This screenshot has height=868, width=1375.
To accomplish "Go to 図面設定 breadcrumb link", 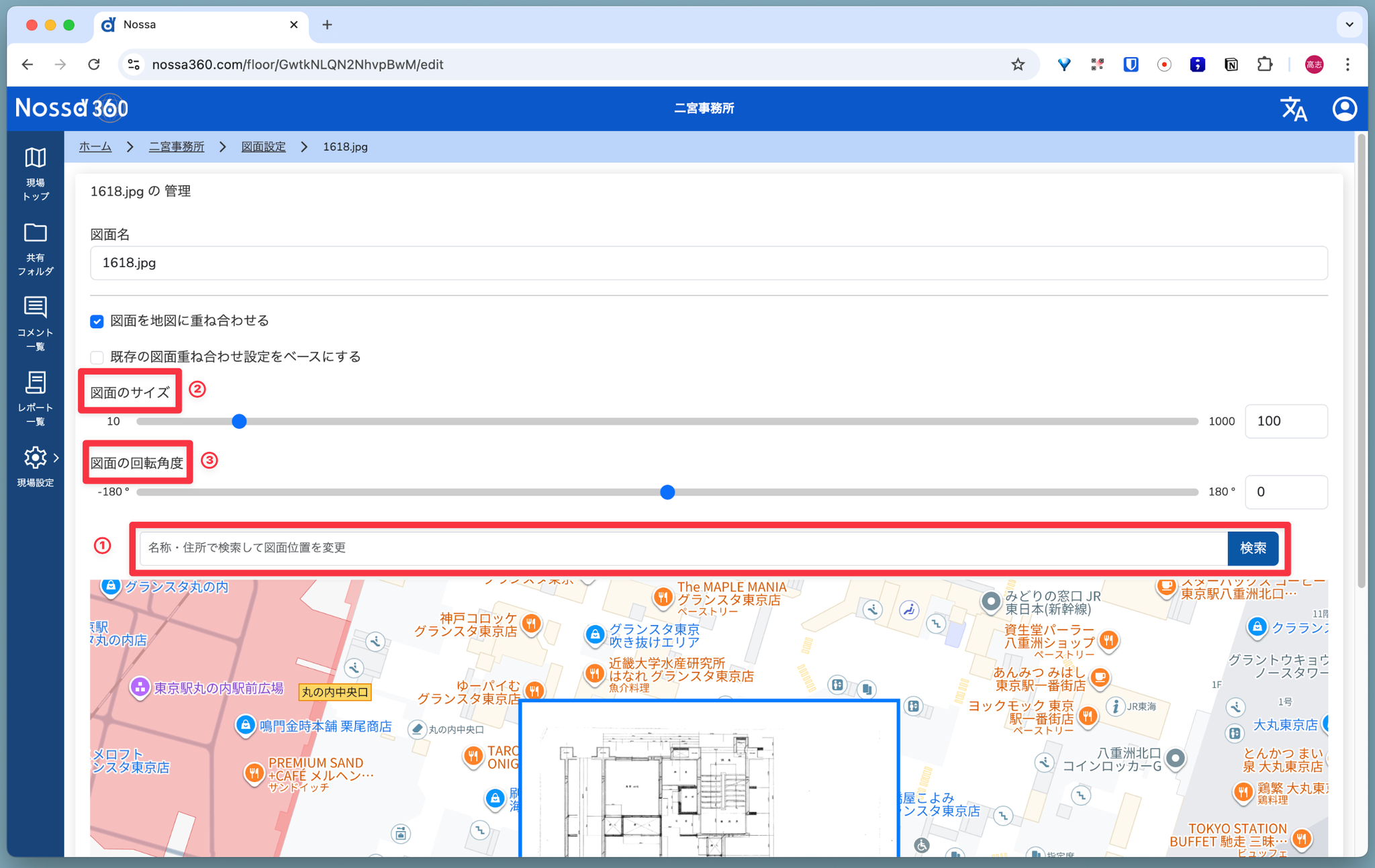I will pos(263,147).
